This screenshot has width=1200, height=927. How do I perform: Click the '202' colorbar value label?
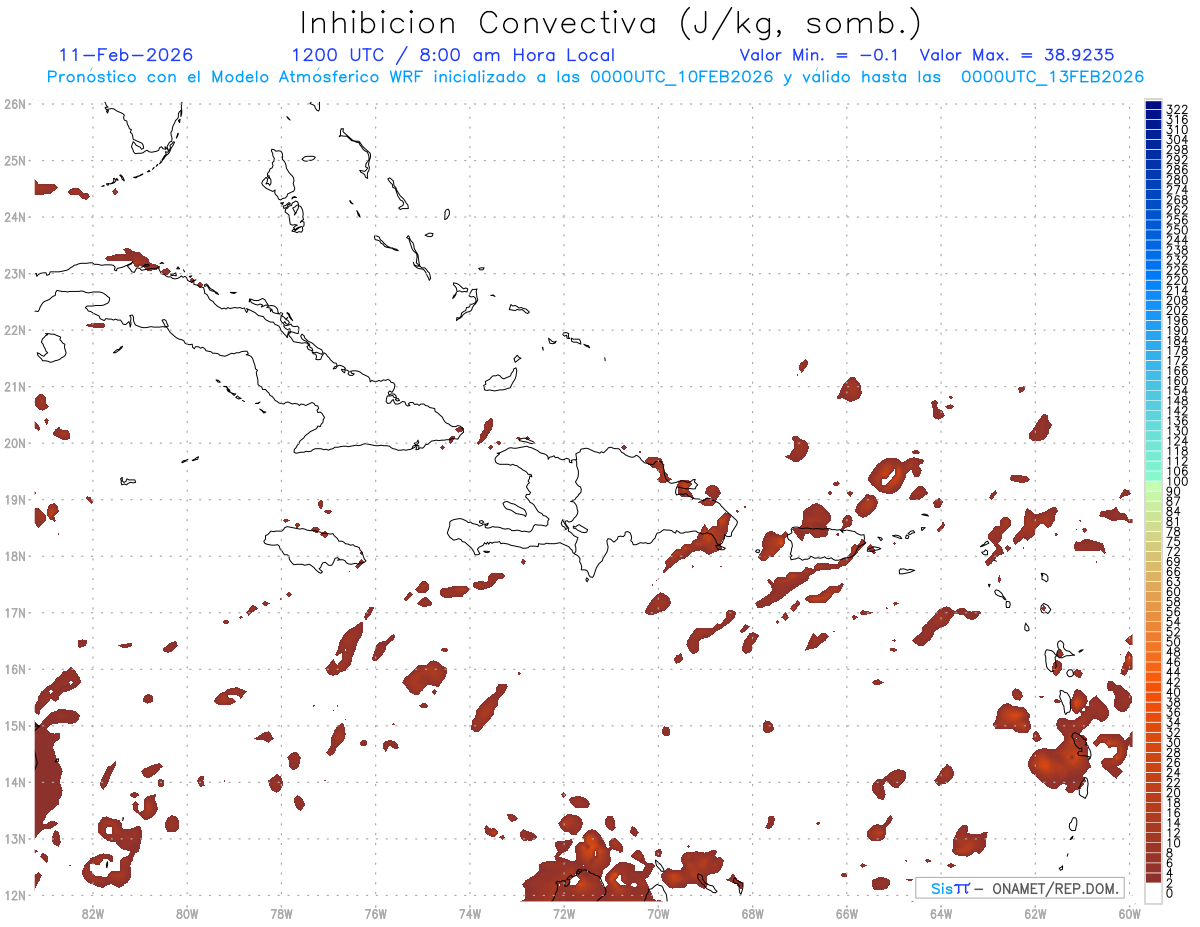point(1176,310)
